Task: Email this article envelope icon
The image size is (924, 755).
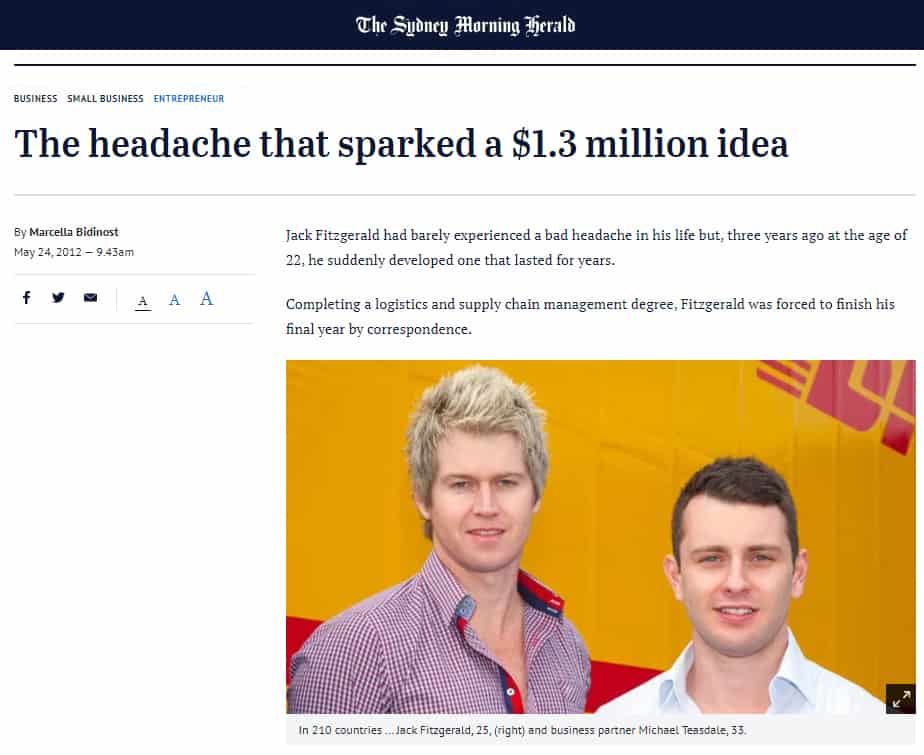Action: [90, 298]
